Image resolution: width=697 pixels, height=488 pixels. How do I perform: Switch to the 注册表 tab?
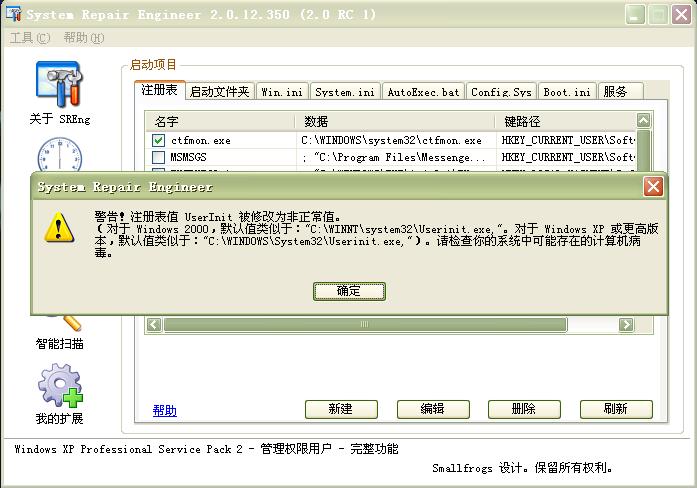159,90
